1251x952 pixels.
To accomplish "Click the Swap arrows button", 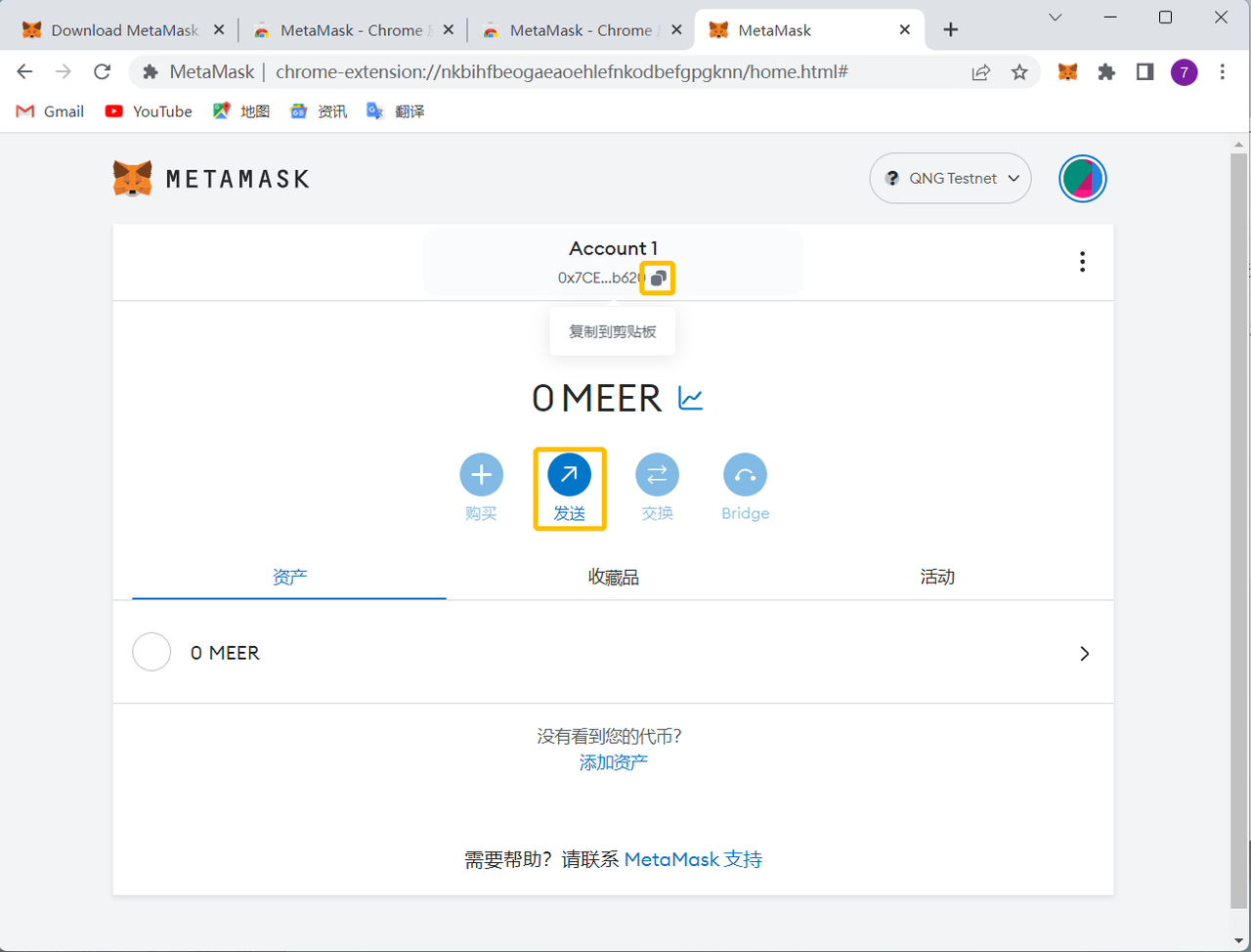I will pyautogui.click(x=657, y=475).
